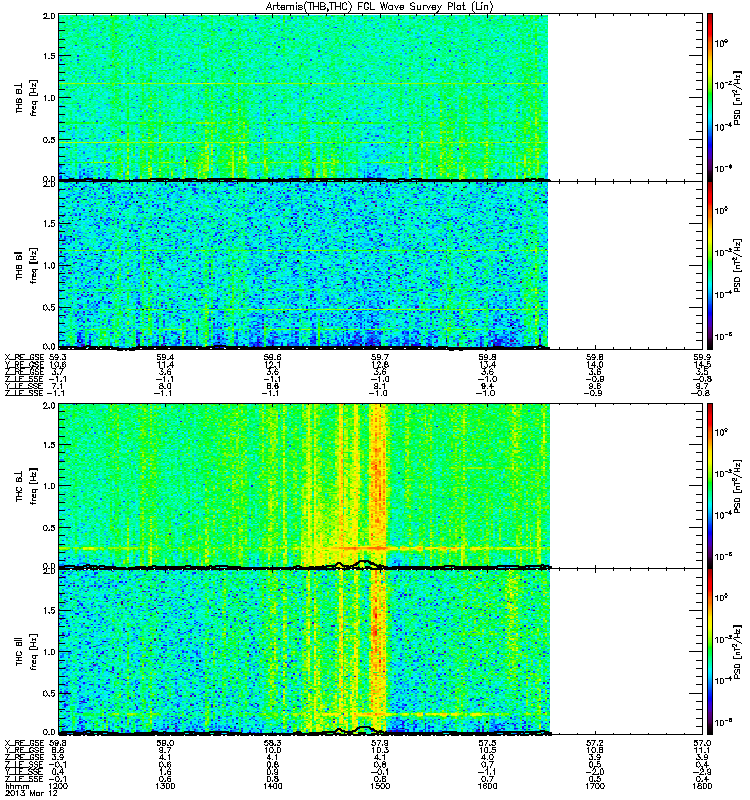This screenshot has height=800, width=750.
Task: Click the red burst in the THC B⊥ spectrogram
Action: pos(378,485)
